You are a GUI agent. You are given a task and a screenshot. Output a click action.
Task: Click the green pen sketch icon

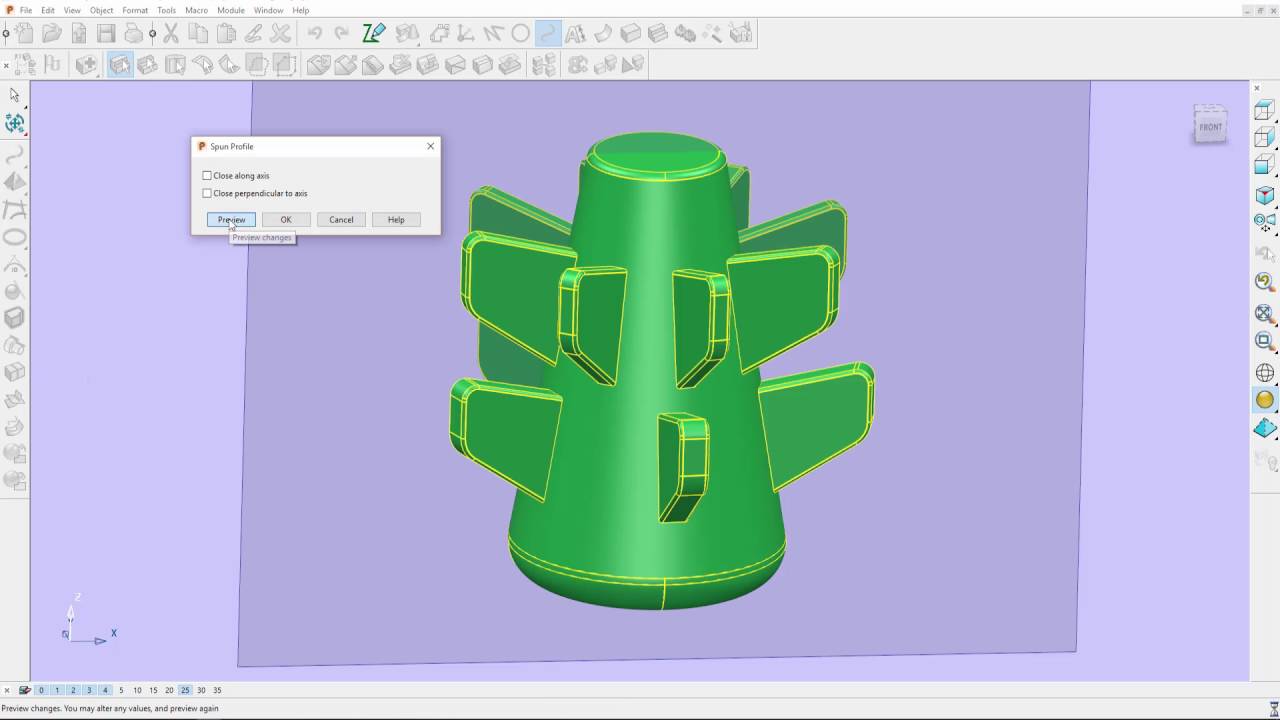tap(374, 34)
